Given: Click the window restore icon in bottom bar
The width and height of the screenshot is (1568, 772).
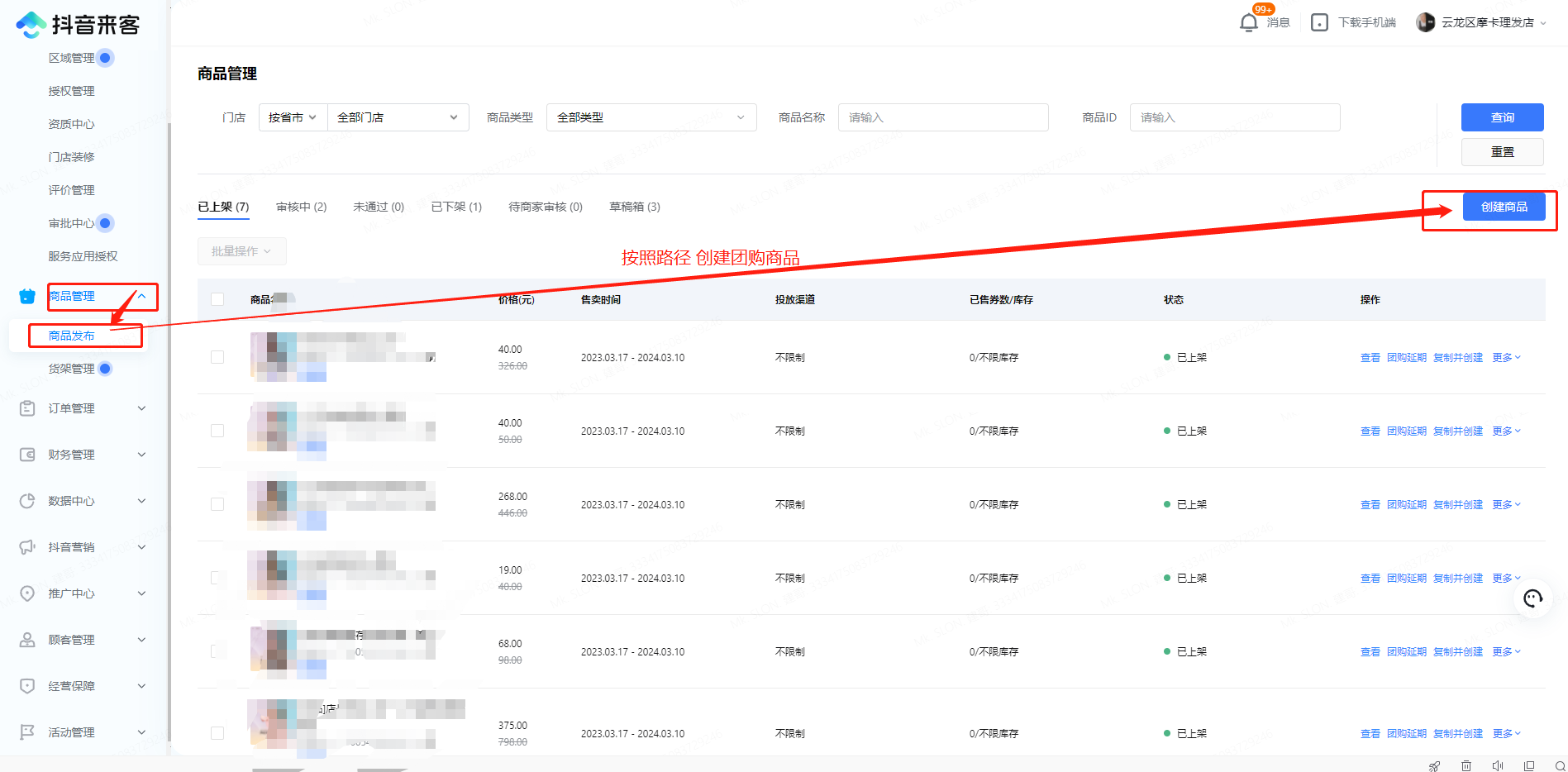Looking at the screenshot, I should click(1529, 765).
